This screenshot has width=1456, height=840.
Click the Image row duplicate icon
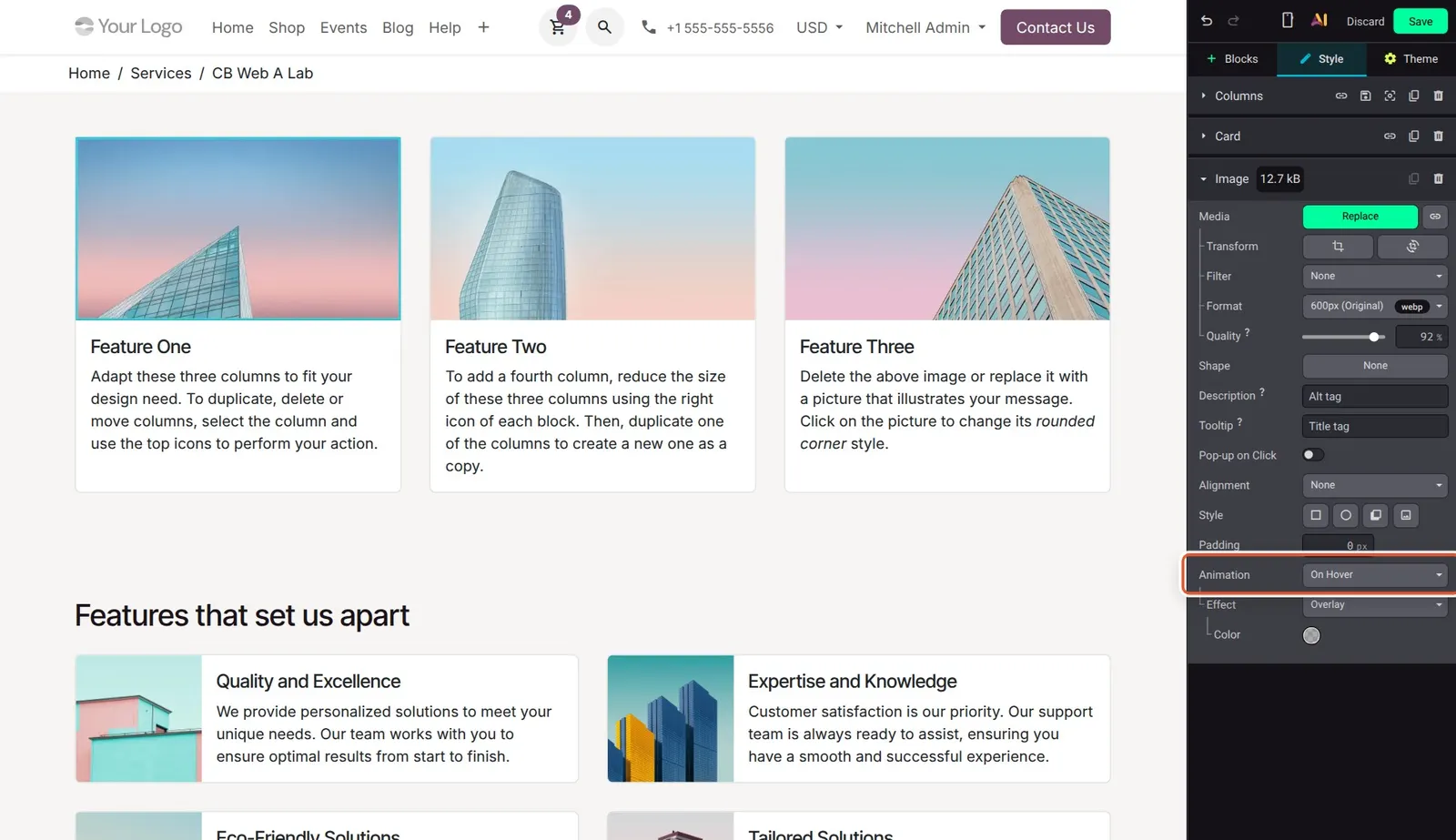1414,178
